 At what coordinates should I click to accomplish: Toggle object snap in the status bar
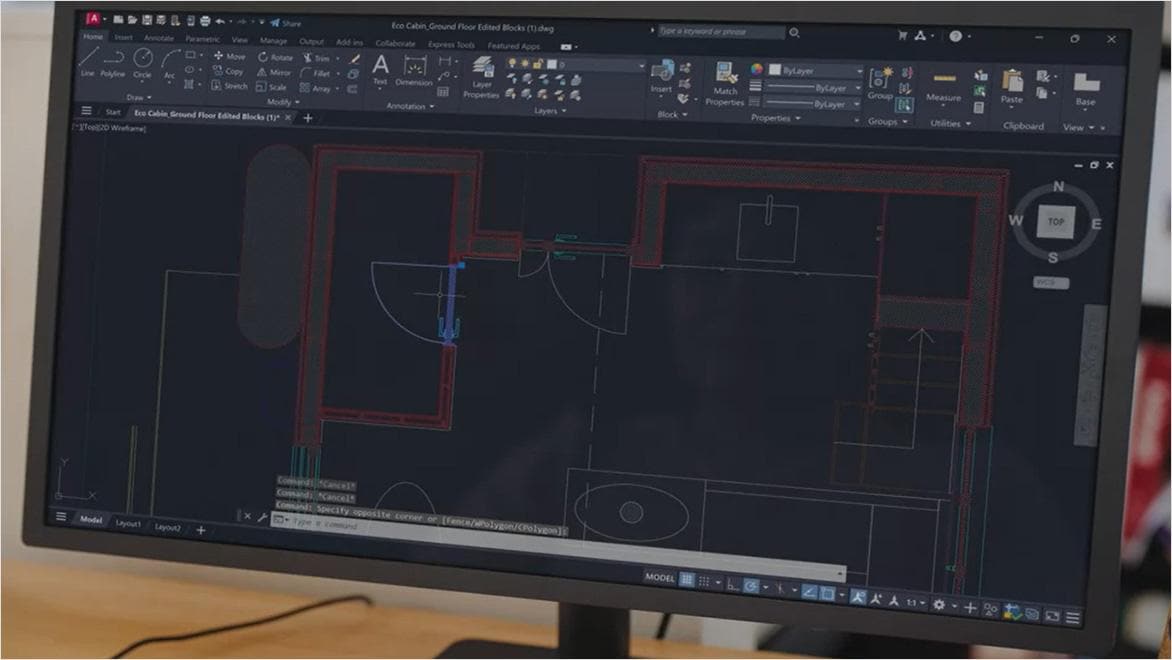point(826,592)
